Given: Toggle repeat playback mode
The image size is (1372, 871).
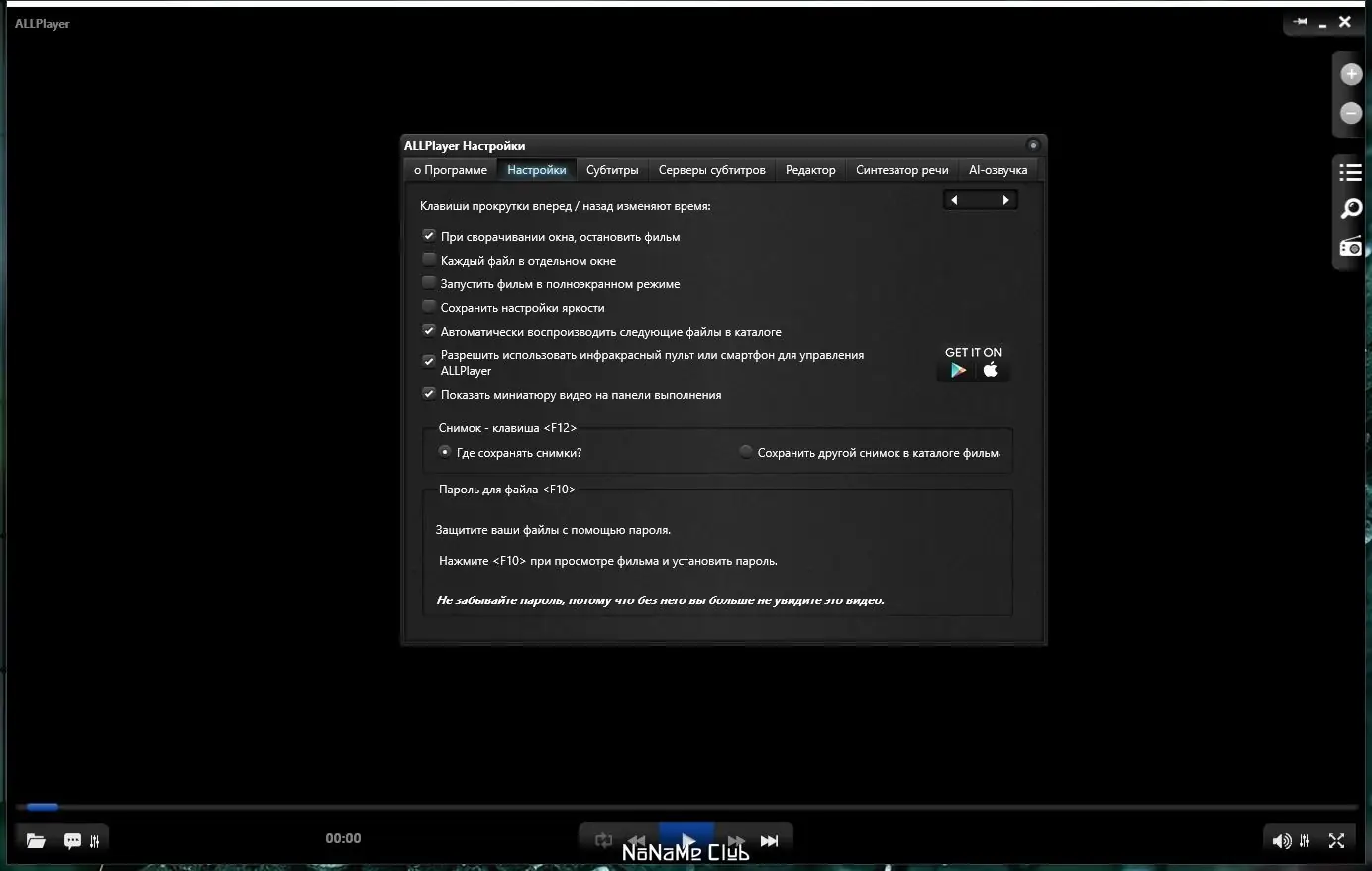Looking at the screenshot, I should tap(603, 840).
